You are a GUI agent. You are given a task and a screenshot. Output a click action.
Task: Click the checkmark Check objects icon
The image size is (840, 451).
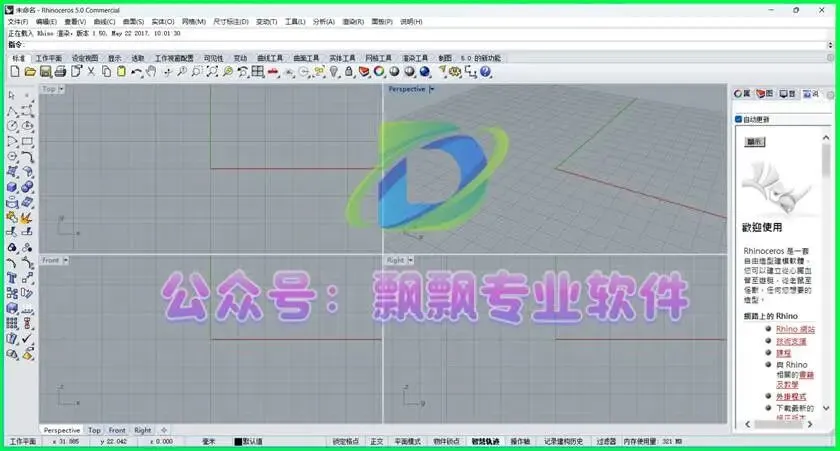click(x=27, y=339)
